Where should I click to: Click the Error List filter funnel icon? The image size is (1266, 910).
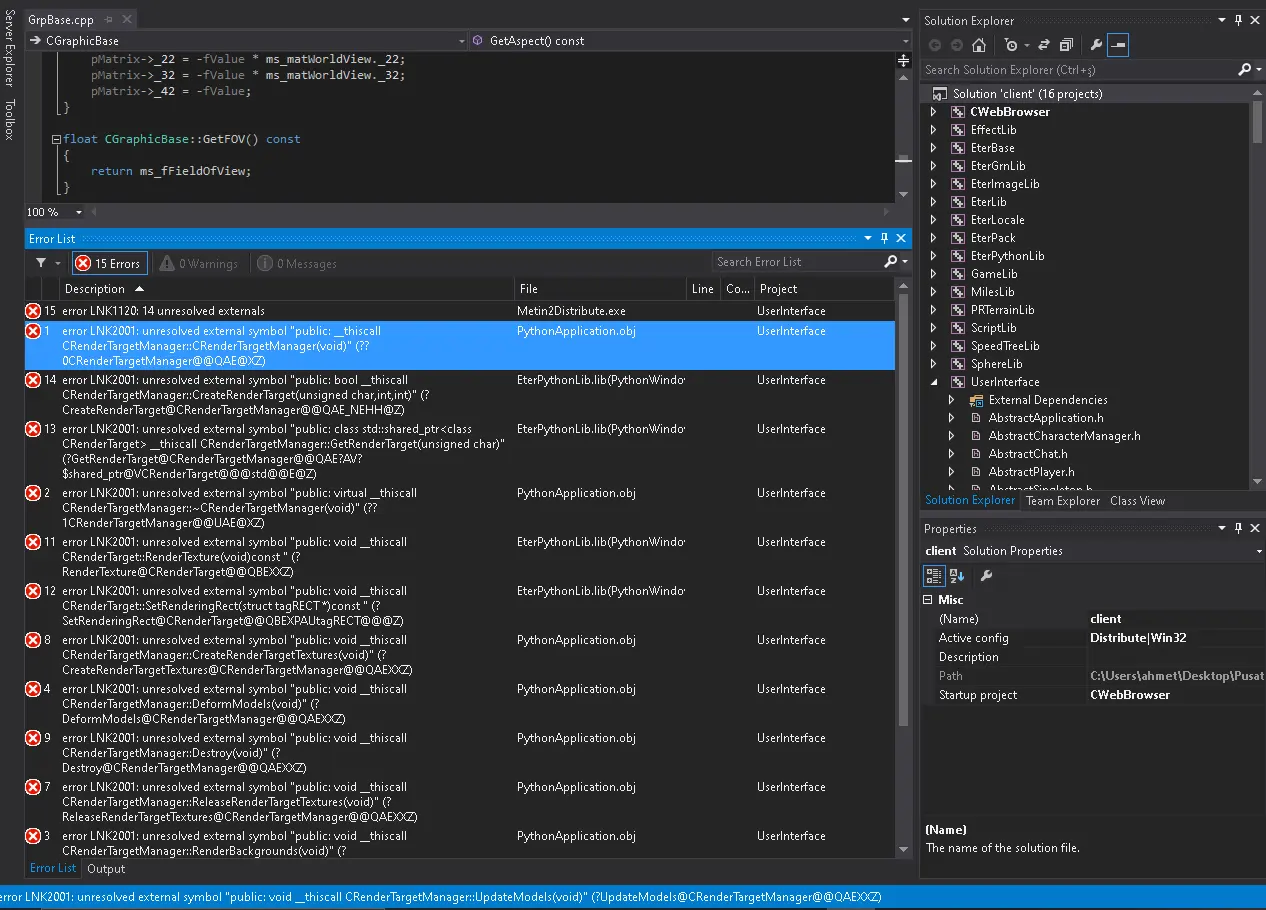41,263
